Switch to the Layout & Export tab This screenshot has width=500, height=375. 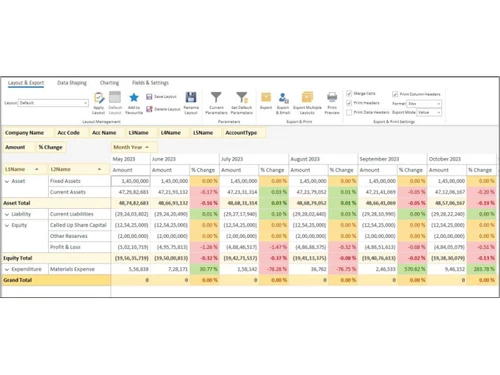tap(26, 83)
